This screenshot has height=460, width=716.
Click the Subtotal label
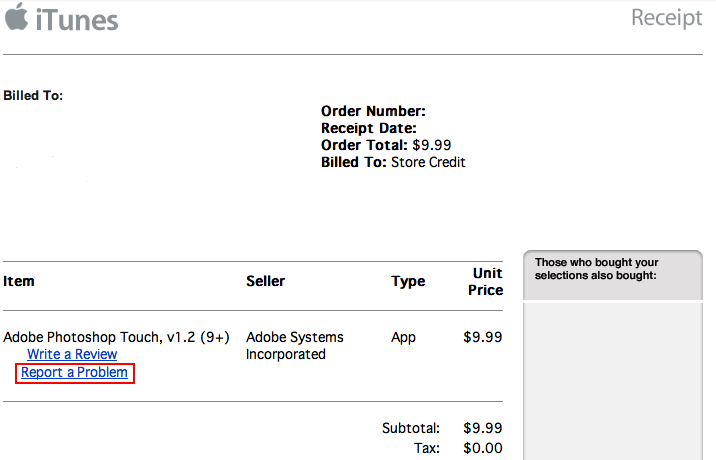click(x=410, y=428)
